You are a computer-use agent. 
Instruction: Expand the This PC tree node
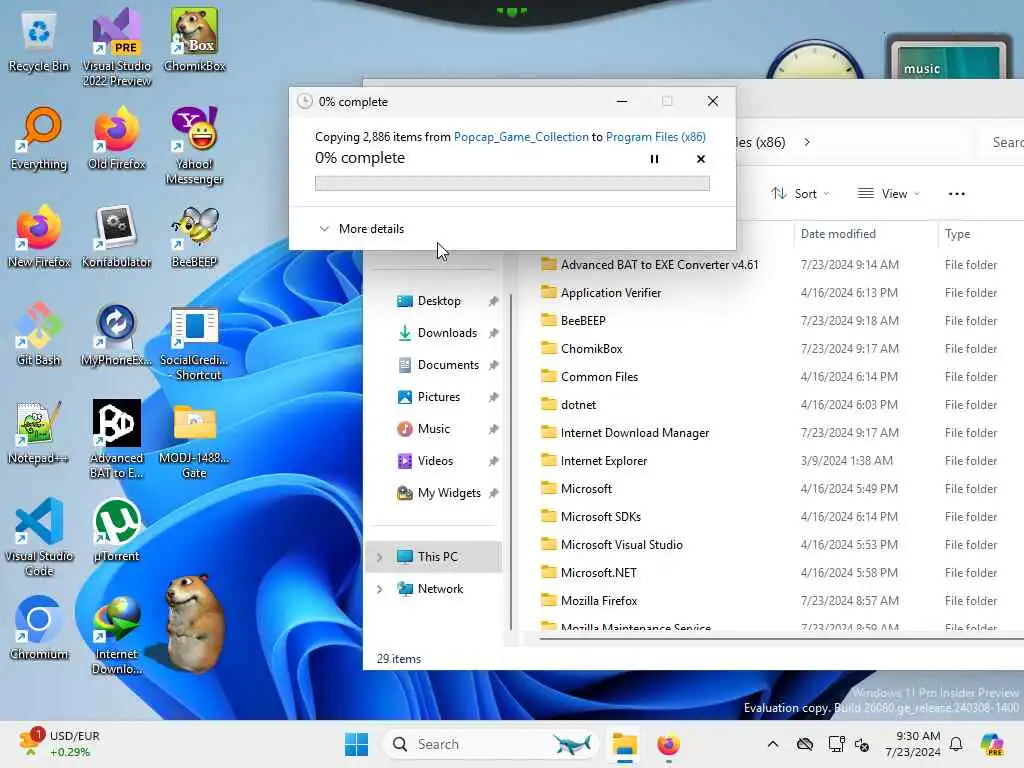coord(379,557)
